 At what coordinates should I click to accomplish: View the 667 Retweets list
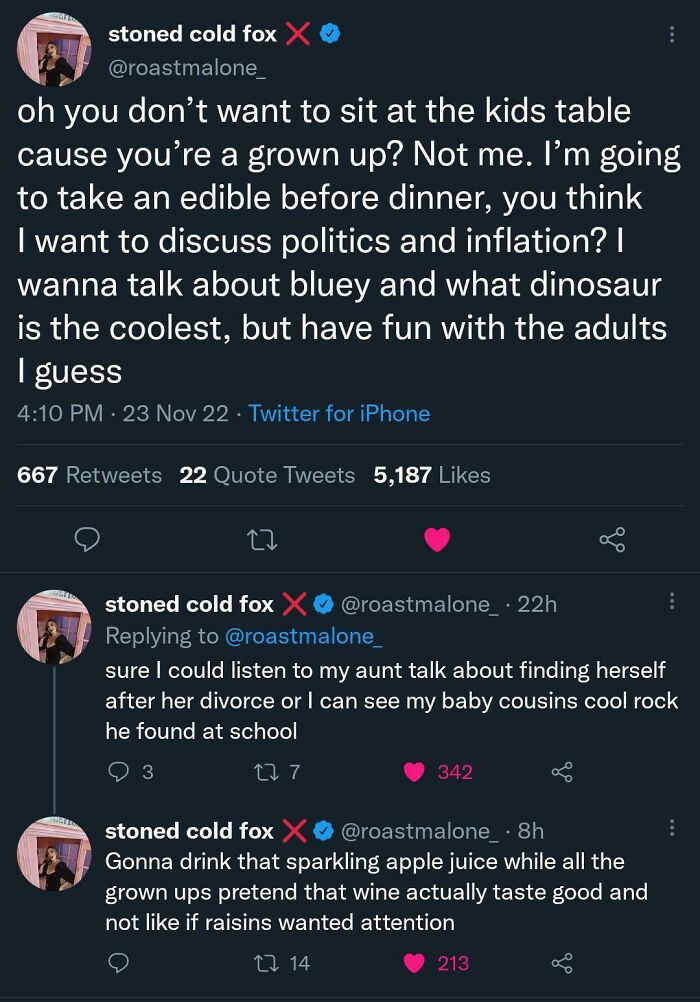(89, 475)
